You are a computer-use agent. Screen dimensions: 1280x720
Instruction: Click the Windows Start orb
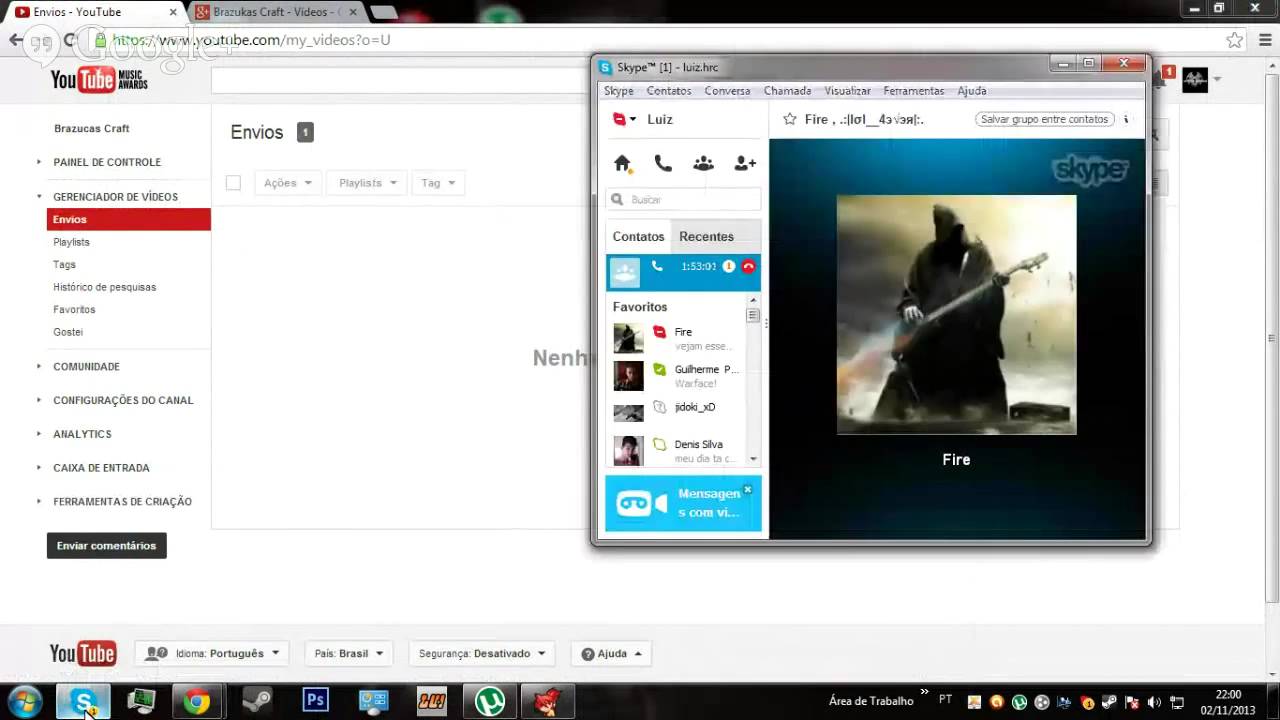(x=24, y=702)
